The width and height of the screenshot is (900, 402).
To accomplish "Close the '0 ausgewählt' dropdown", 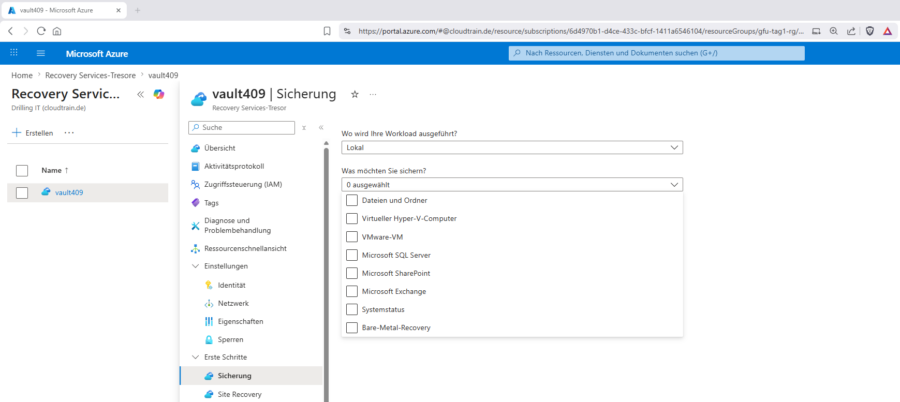I will click(x=512, y=184).
